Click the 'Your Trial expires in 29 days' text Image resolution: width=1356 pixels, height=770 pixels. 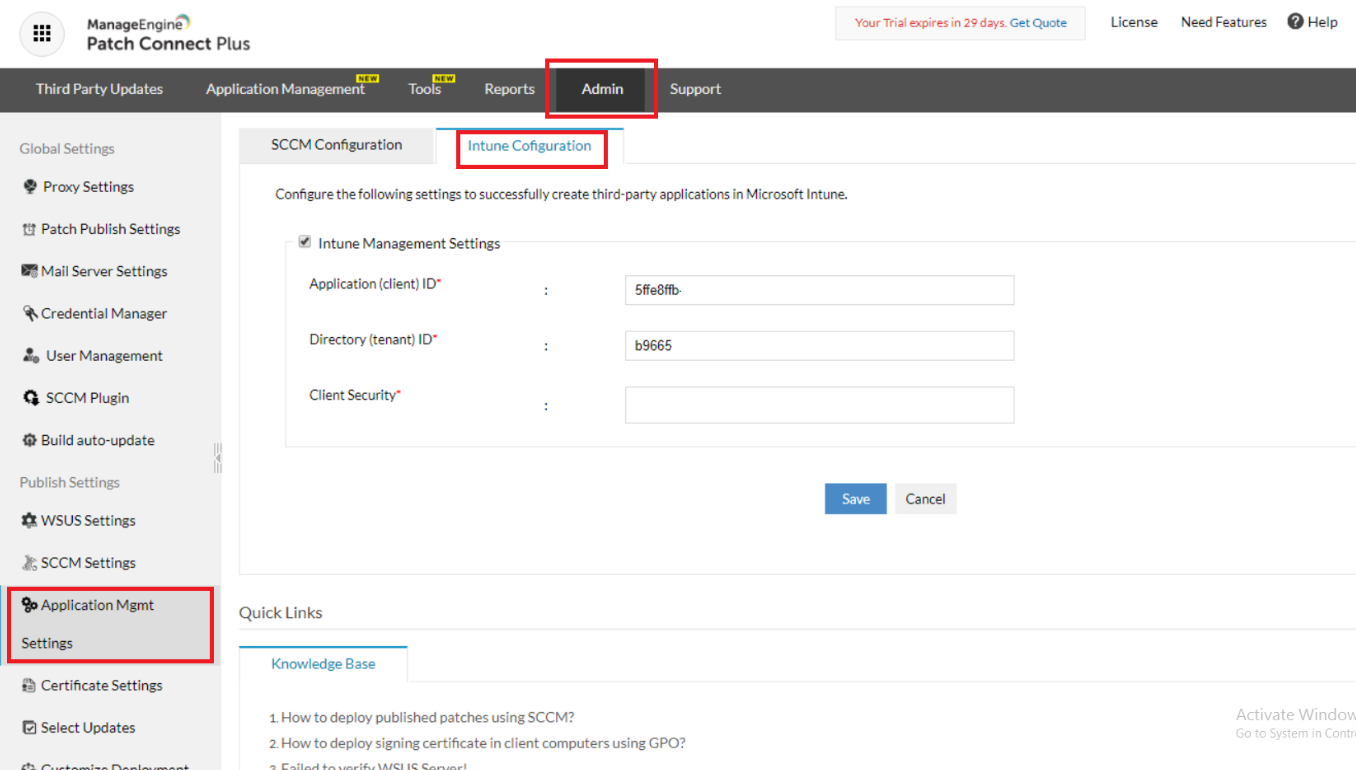coord(930,23)
